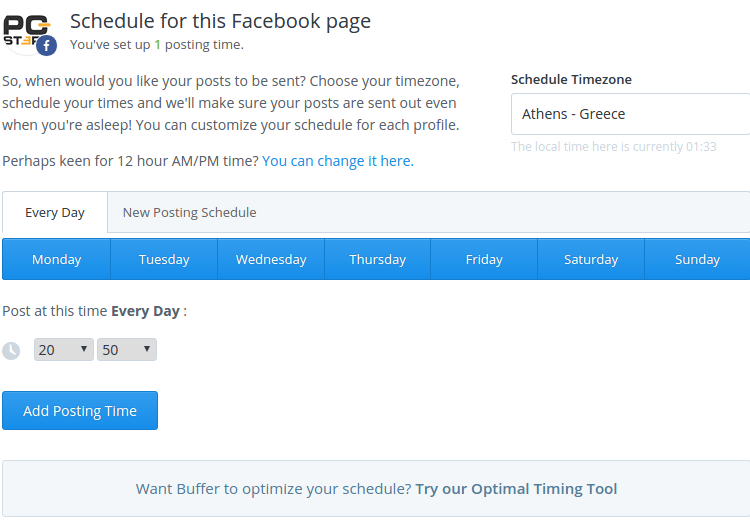Click the PCsteps page logo avatar
Screen dimensions: 750x522
pos(27,32)
